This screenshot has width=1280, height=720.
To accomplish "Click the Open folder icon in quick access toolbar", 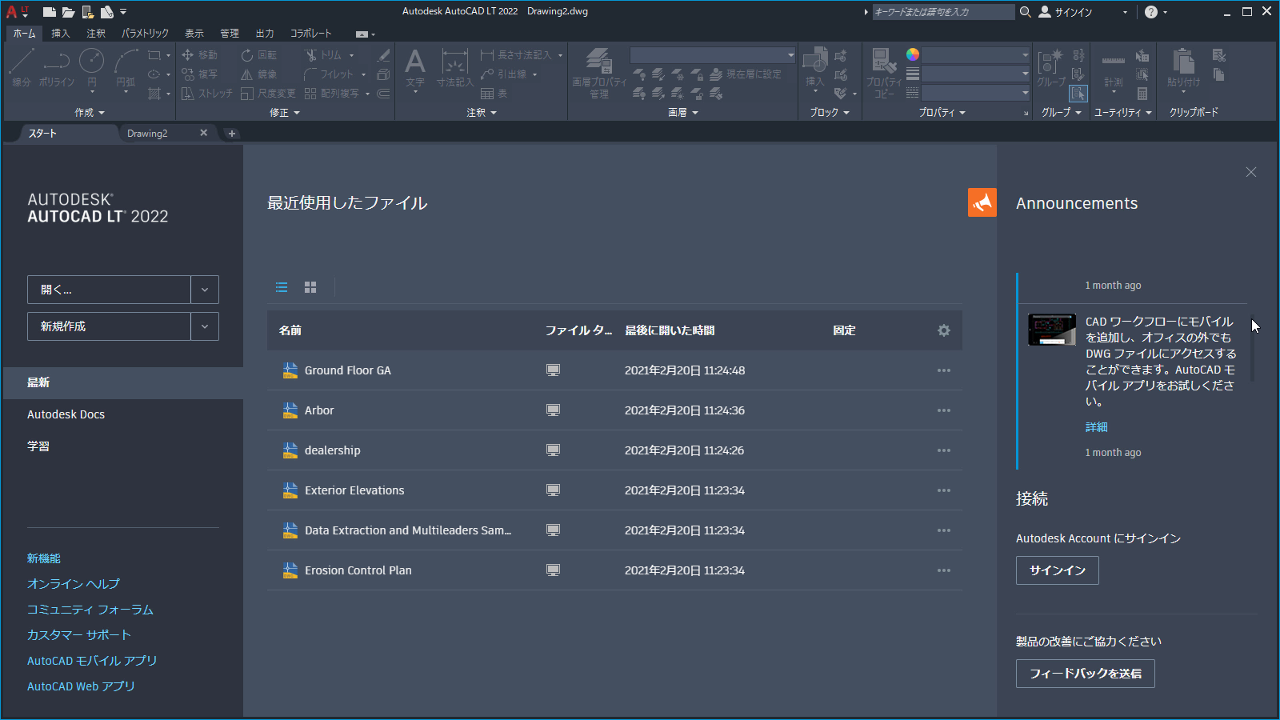I will [68, 12].
